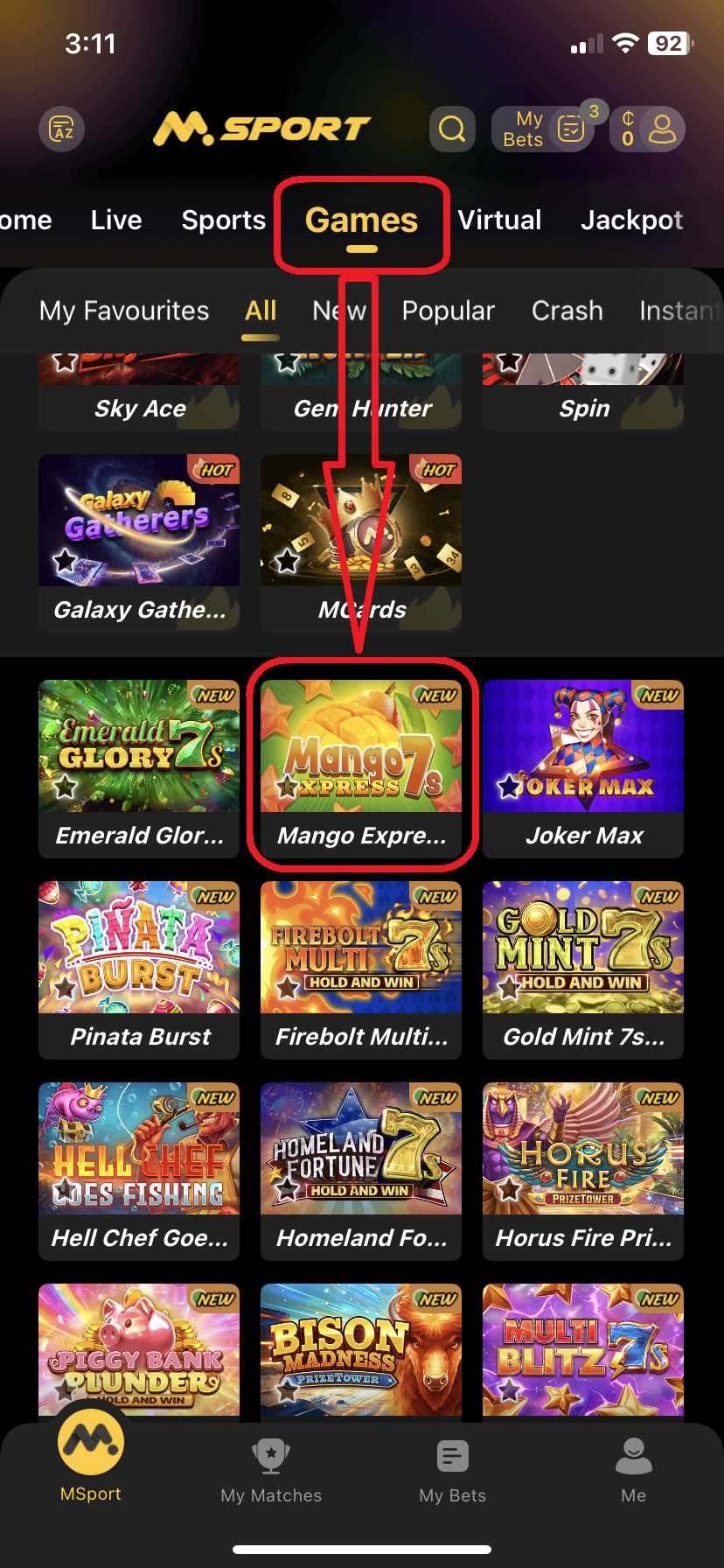Screen dimensions: 724x1568
Task: Select the Crash games filter
Action: pos(567,311)
